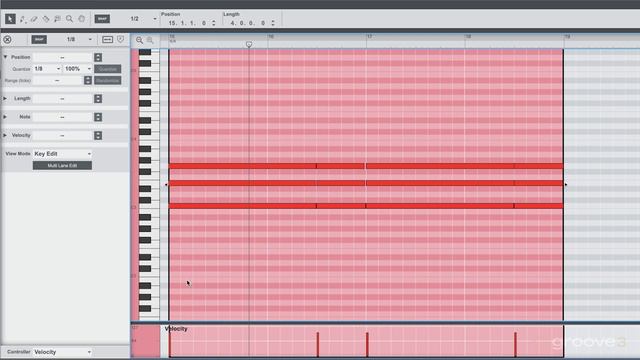The height and width of the screenshot is (360, 640).
Task: Click the Range (ticks) value field
Action: [58, 80]
